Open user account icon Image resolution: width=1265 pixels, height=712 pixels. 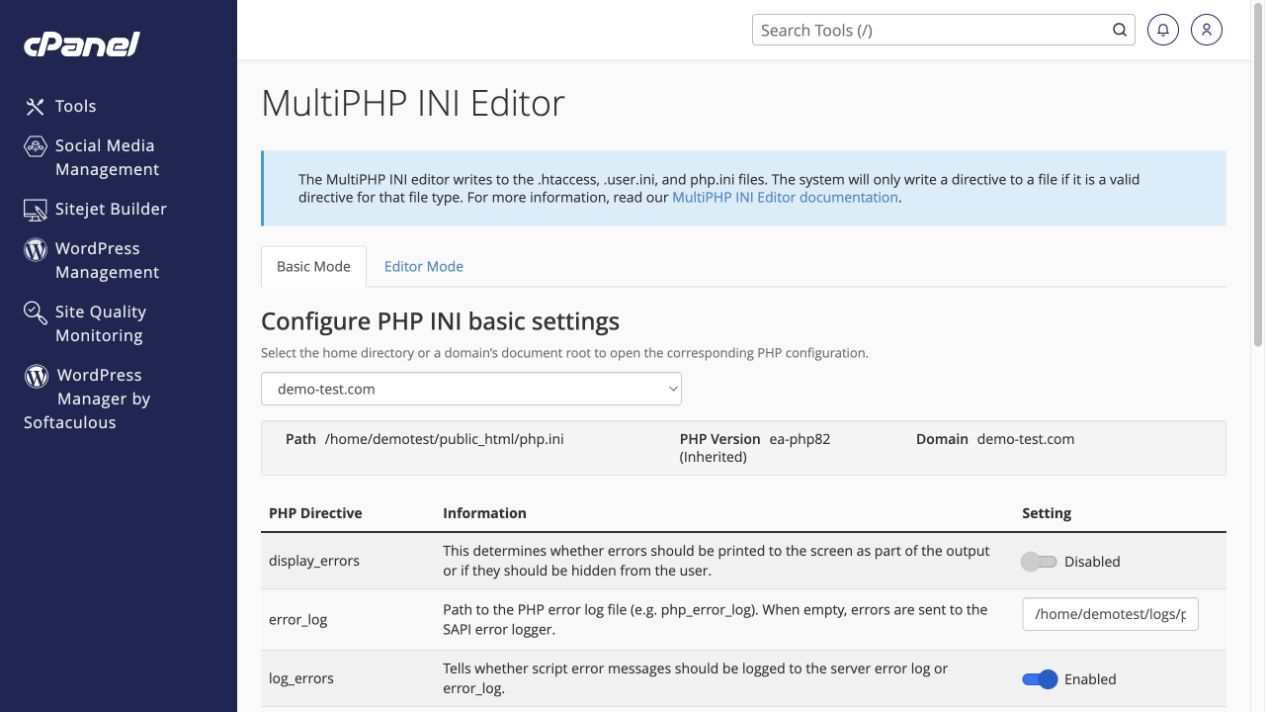click(1207, 30)
